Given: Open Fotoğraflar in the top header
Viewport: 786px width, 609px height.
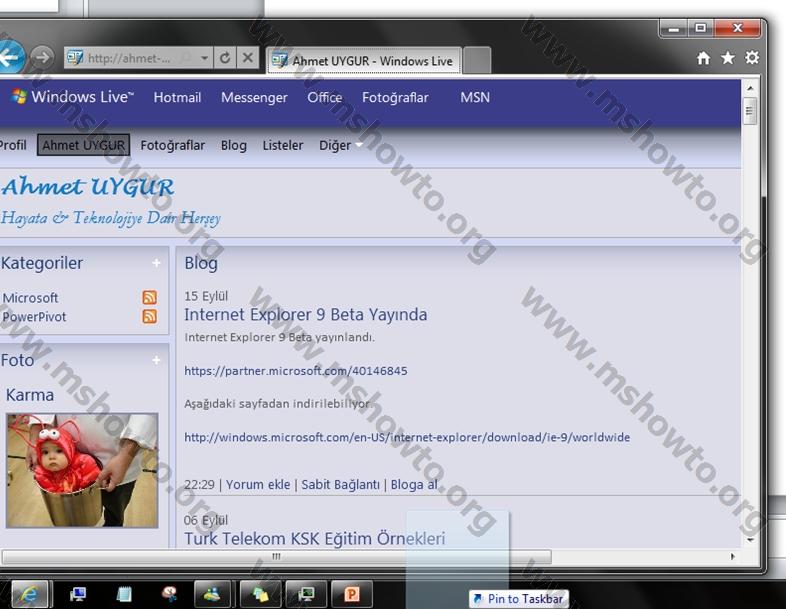Looking at the screenshot, I should point(395,97).
